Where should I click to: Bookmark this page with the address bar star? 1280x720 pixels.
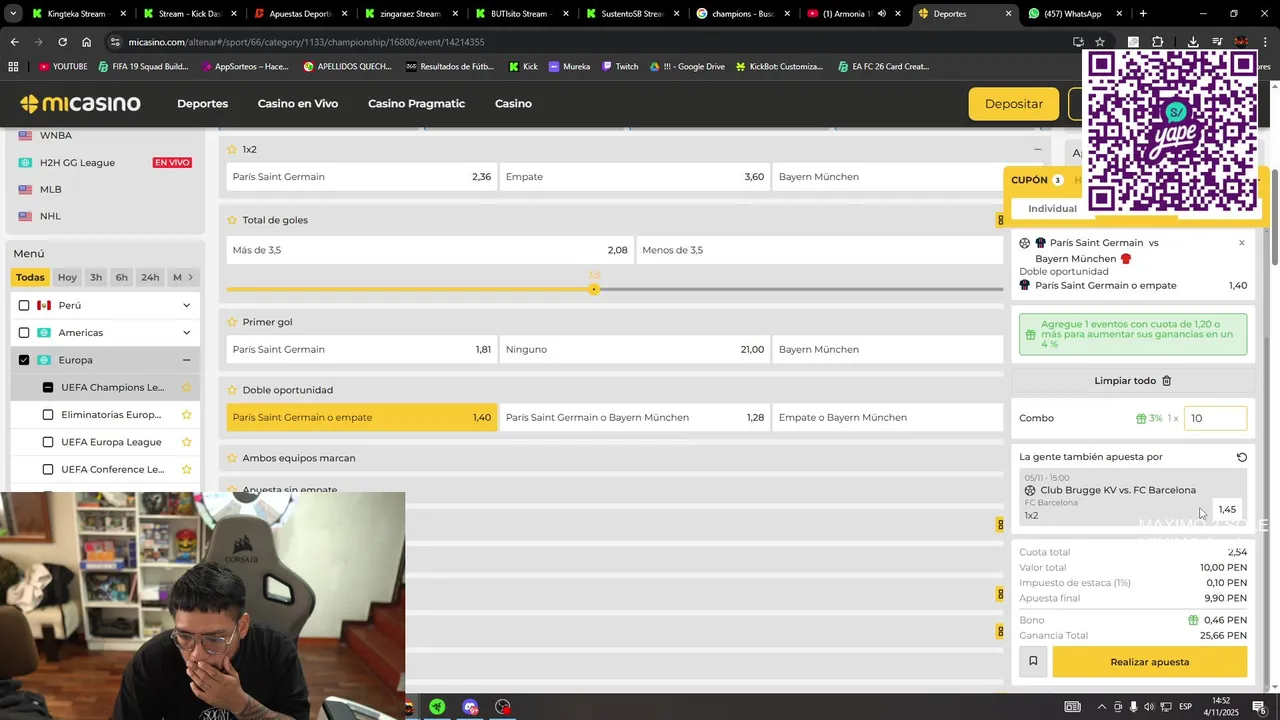pos(1100,42)
